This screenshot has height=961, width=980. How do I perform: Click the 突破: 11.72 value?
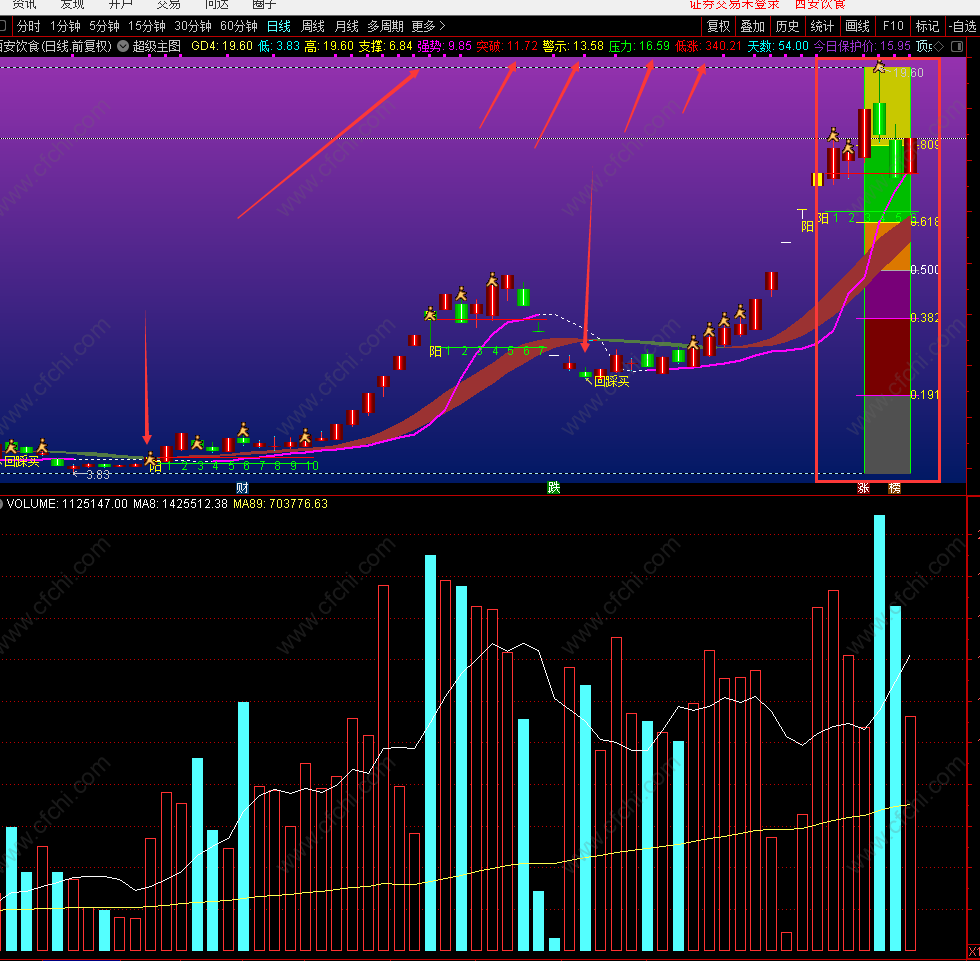pyautogui.click(x=507, y=46)
